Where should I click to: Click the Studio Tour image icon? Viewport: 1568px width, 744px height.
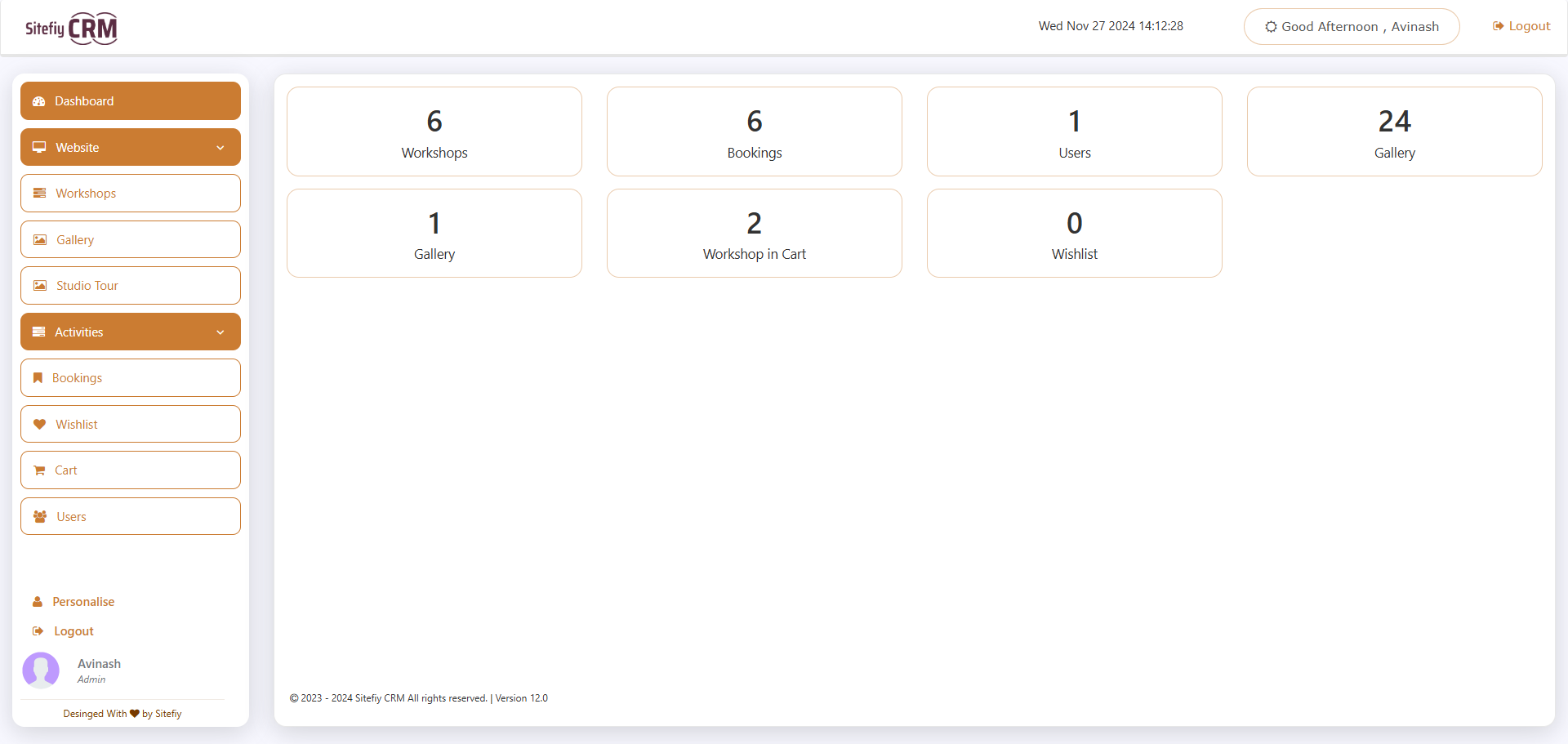click(x=40, y=286)
